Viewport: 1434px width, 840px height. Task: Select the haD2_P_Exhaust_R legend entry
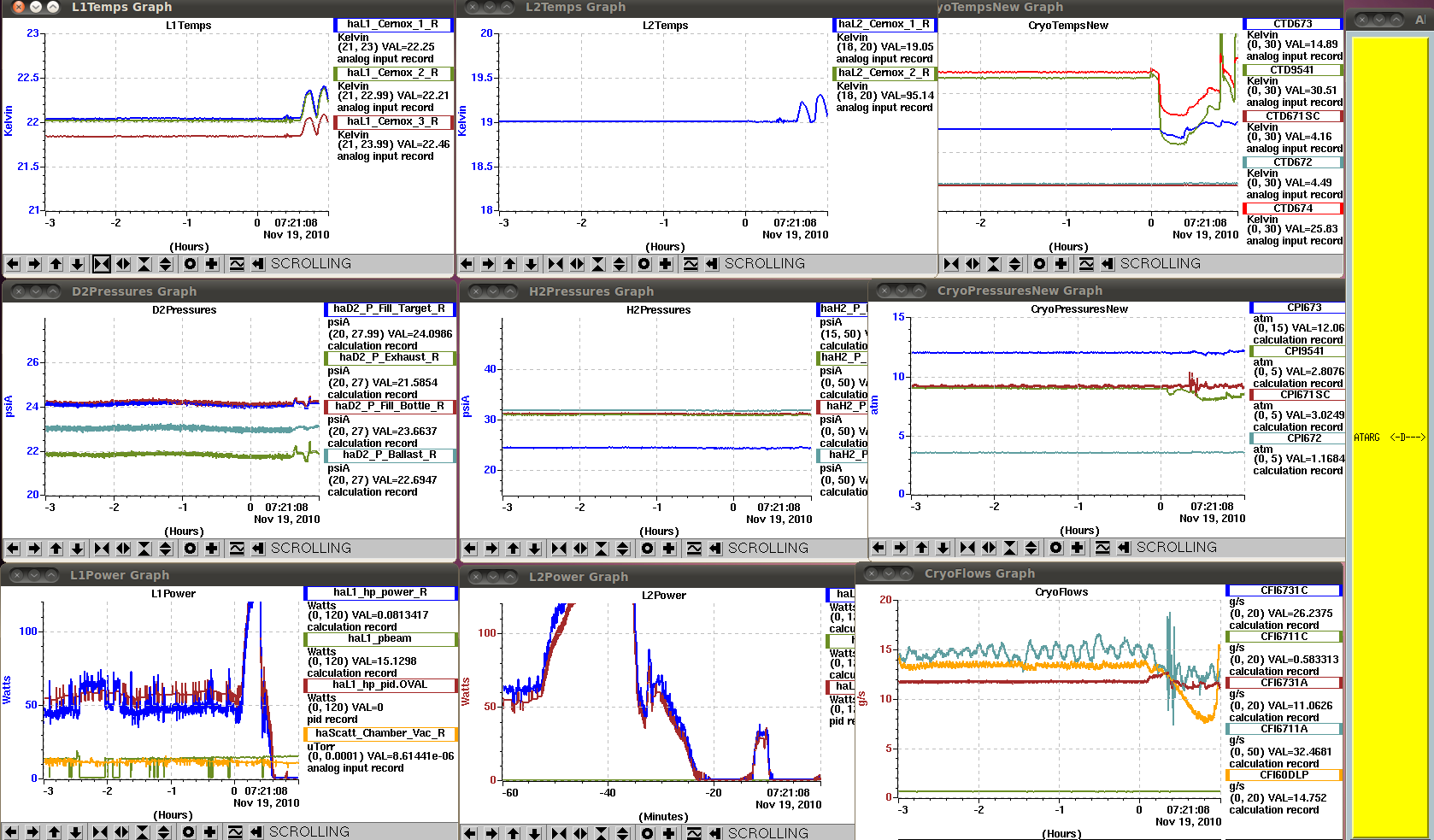[x=390, y=358]
